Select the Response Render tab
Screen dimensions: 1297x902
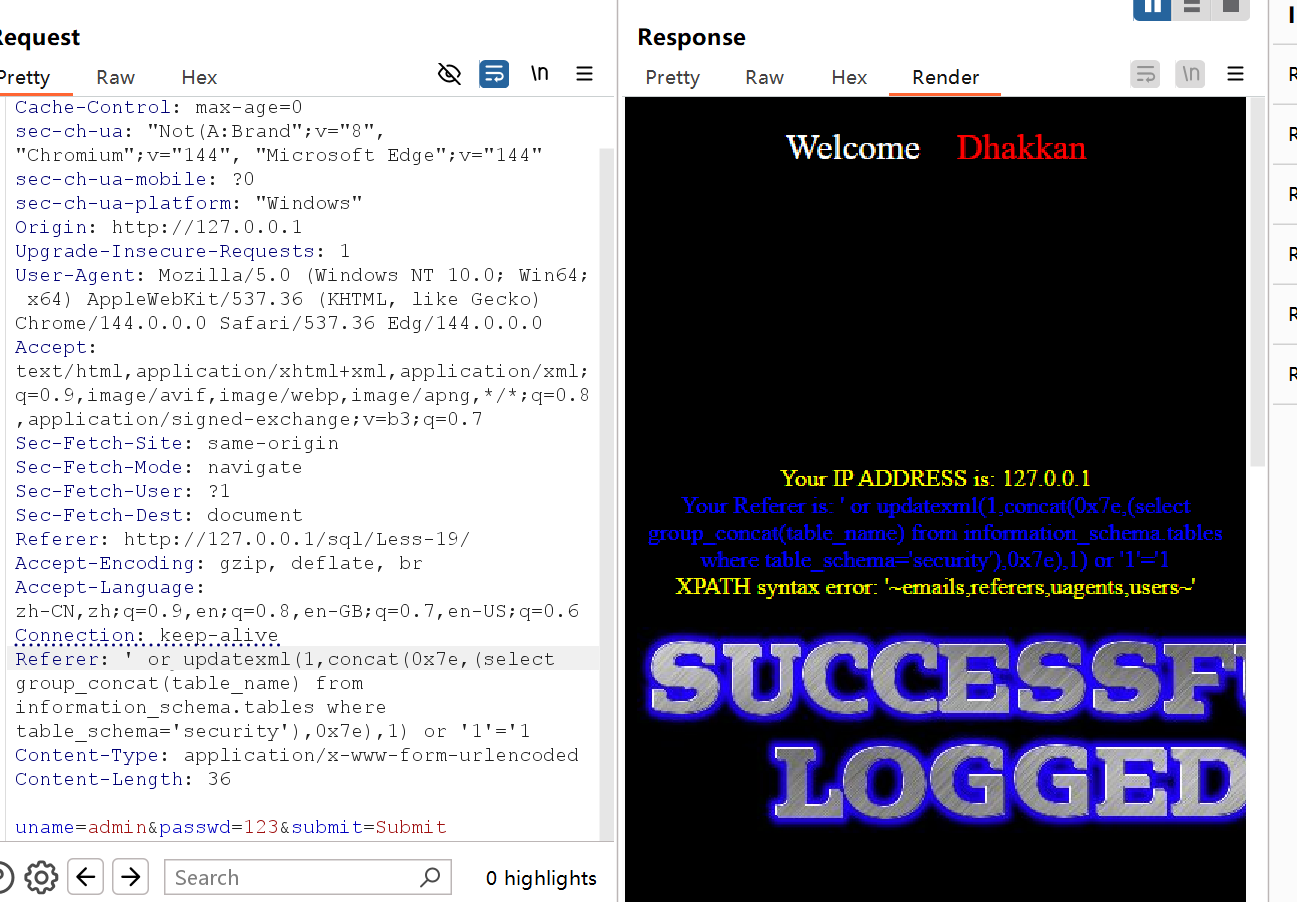pos(945,77)
